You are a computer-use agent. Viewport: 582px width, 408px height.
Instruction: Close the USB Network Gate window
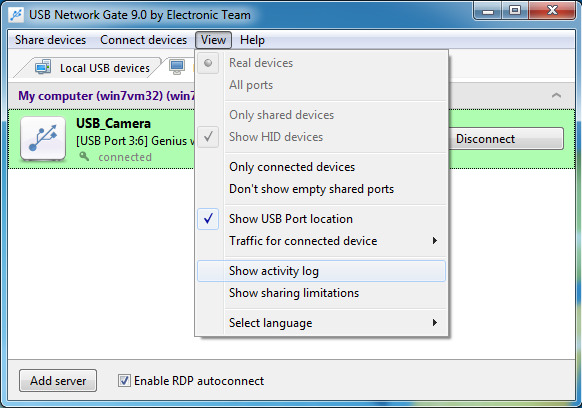(x=552, y=11)
